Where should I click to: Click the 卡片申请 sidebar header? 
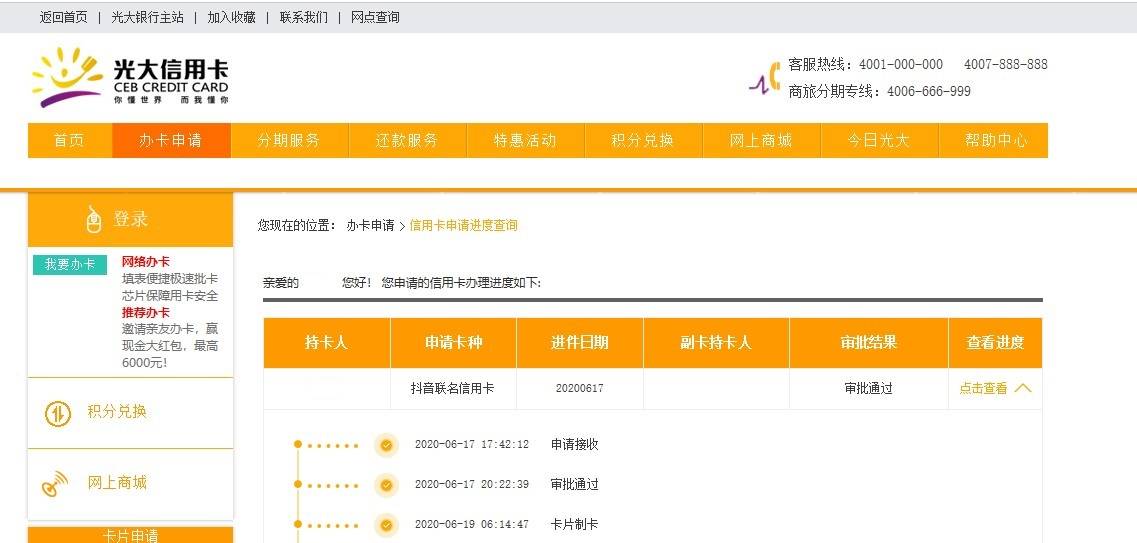pos(131,535)
